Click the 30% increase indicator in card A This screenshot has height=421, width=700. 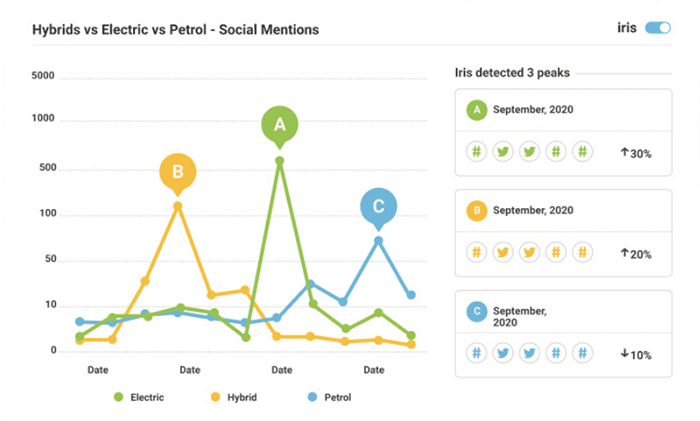tap(636, 153)
